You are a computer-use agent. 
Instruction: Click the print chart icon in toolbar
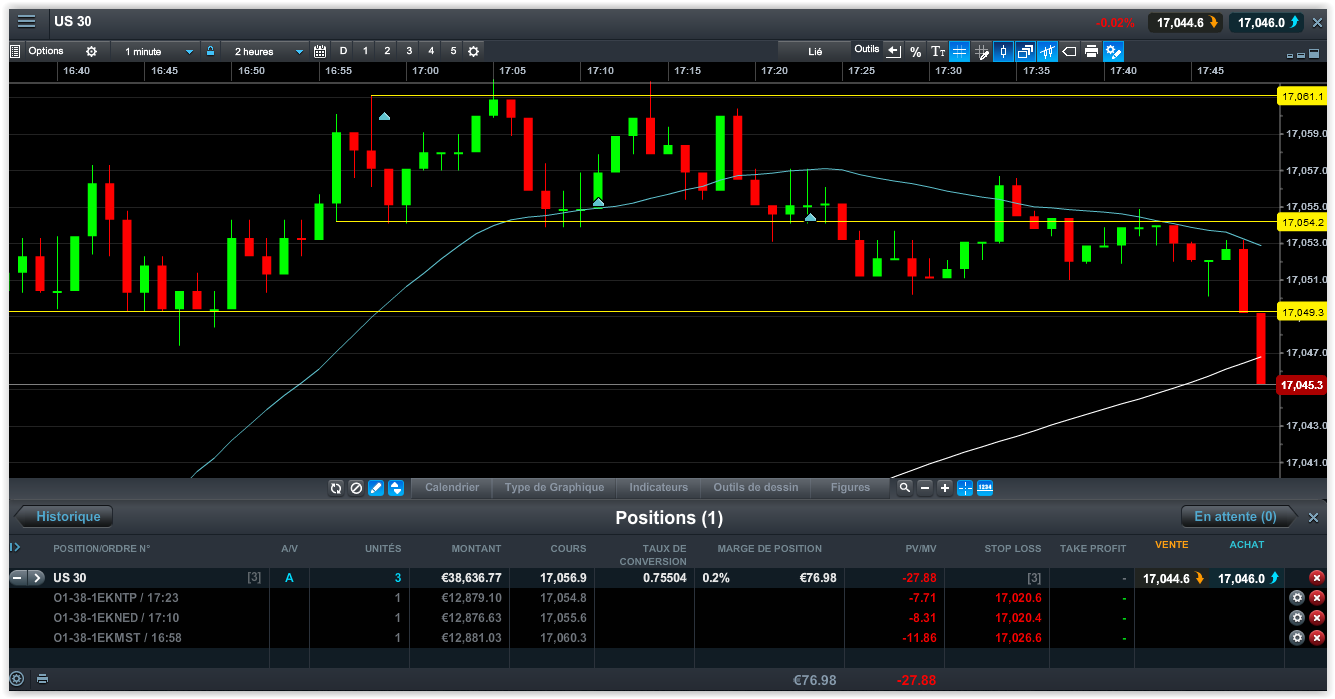[x=1091, y=51]
